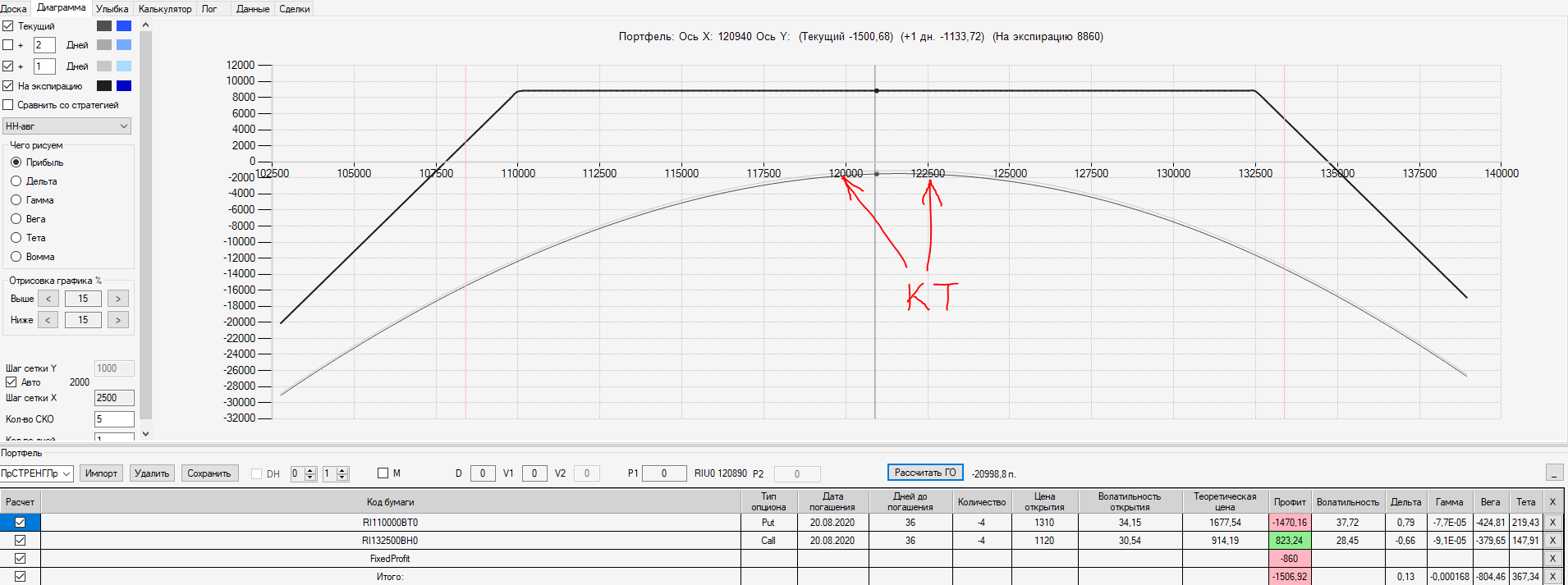Decrease the Выше percentage with left arrow
Viewport: 1568px width, 585px height.
48,299
